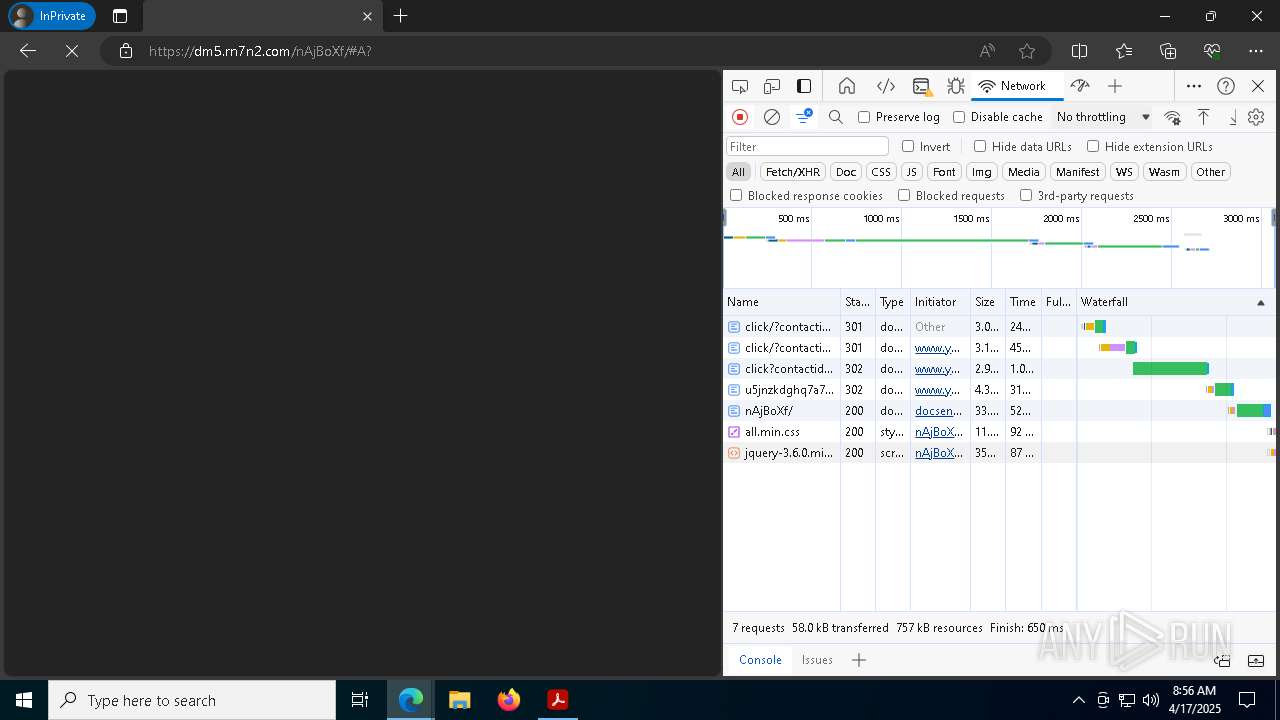Filter requests by Media type
The width and height of the screenshot is (1280, 720).
tap(1023, 172)
